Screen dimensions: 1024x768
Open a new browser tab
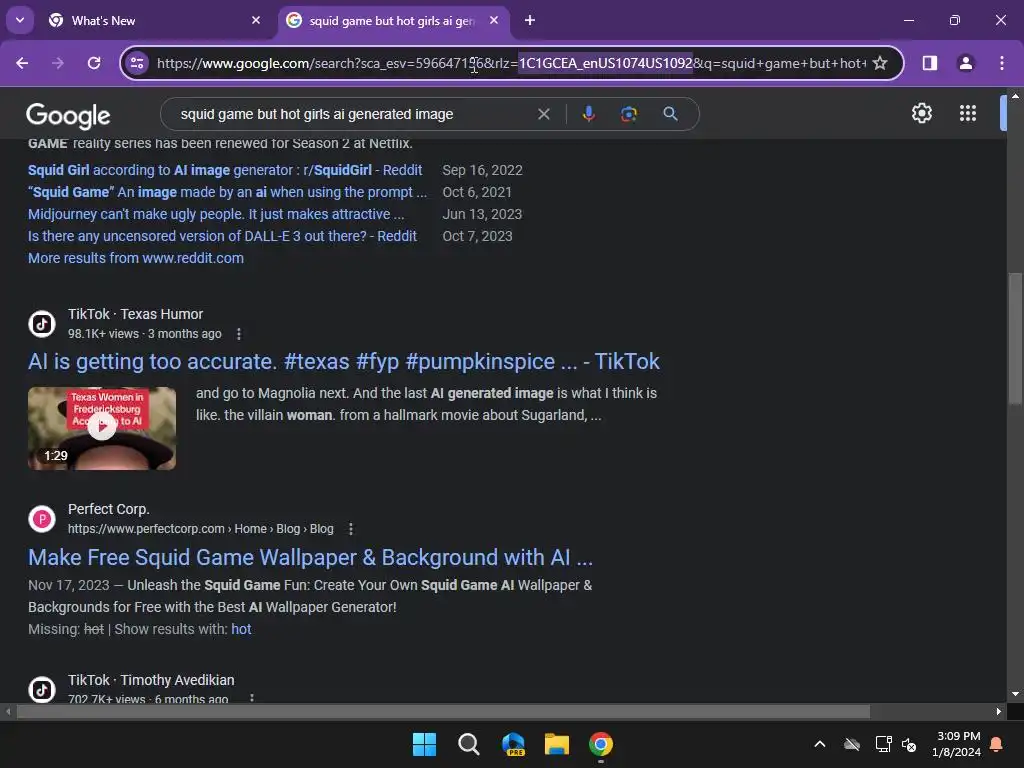click(530, 20)
